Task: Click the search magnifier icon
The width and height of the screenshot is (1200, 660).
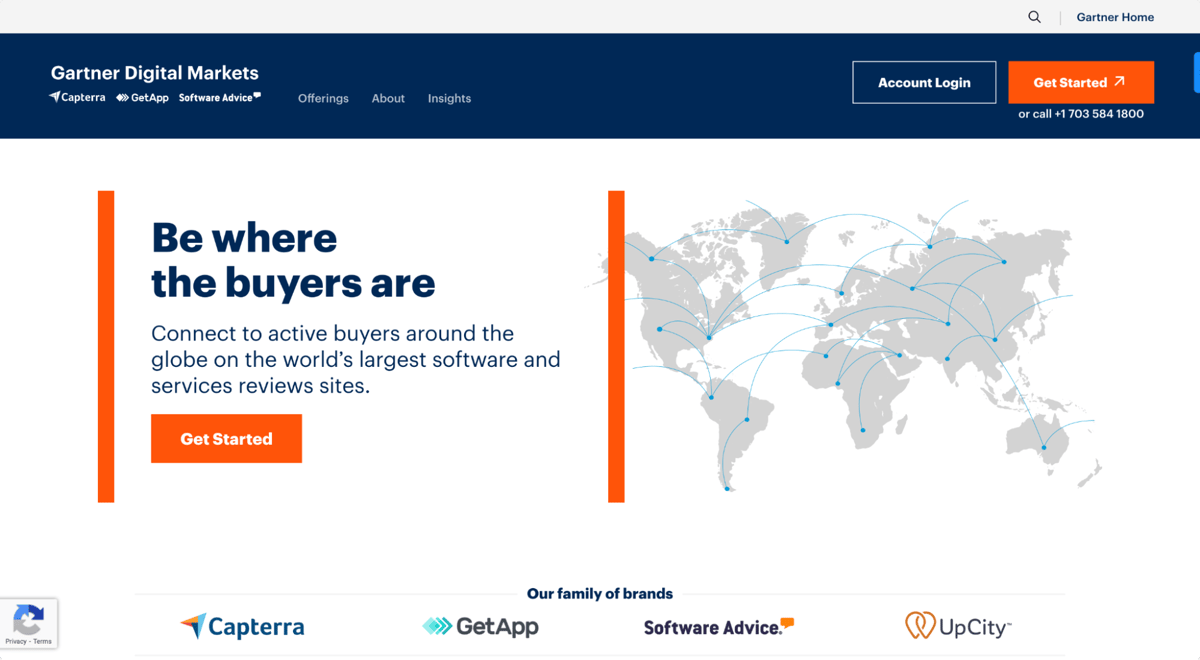Action: click(1034, 17)
